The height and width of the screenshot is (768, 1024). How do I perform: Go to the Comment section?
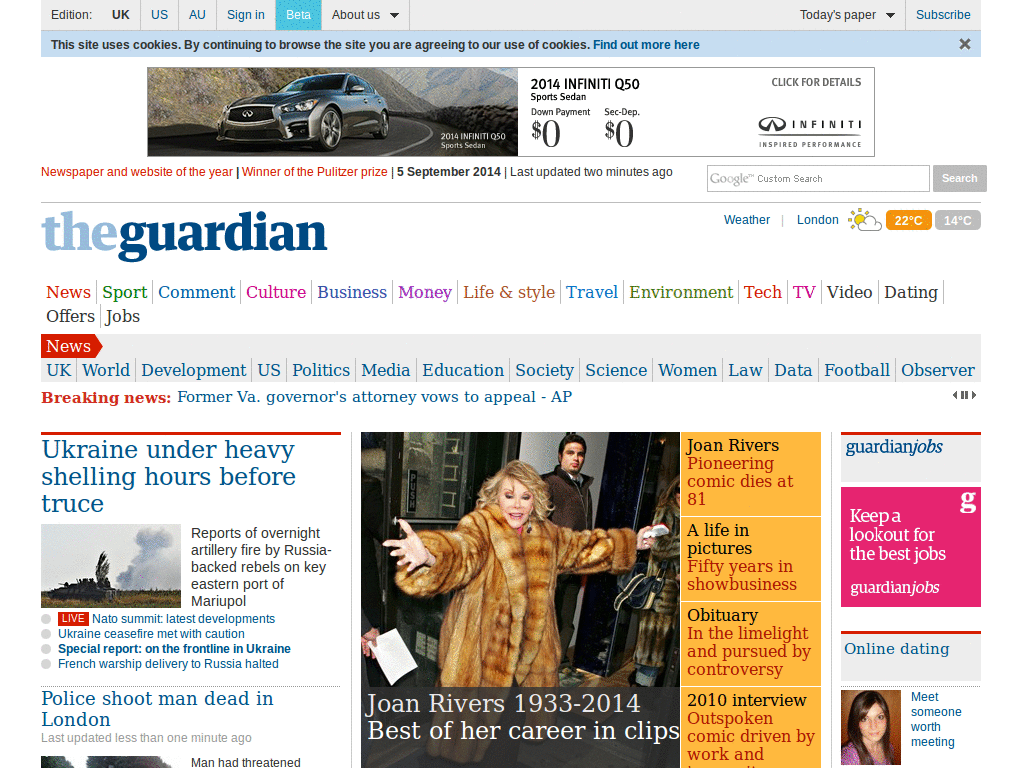(197, 292)
